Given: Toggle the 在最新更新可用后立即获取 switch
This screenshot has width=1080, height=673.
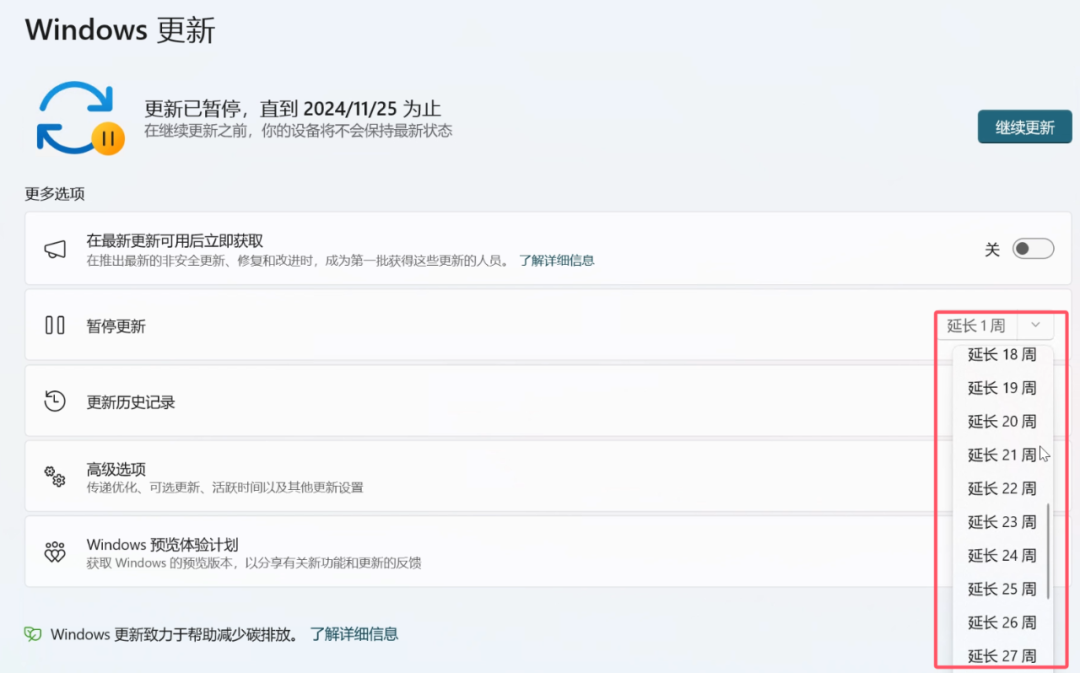Looking at the screenshot, I should click(x=1032, y=249).
